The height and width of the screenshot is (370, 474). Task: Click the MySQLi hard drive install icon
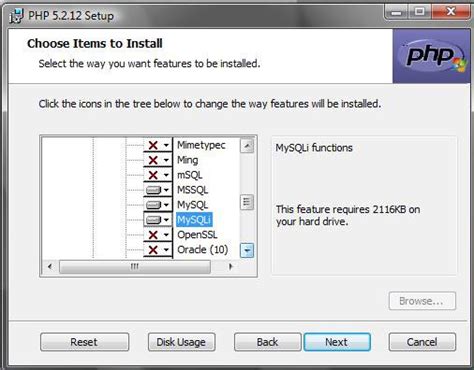pyautogui.click(x=153, y=220)
